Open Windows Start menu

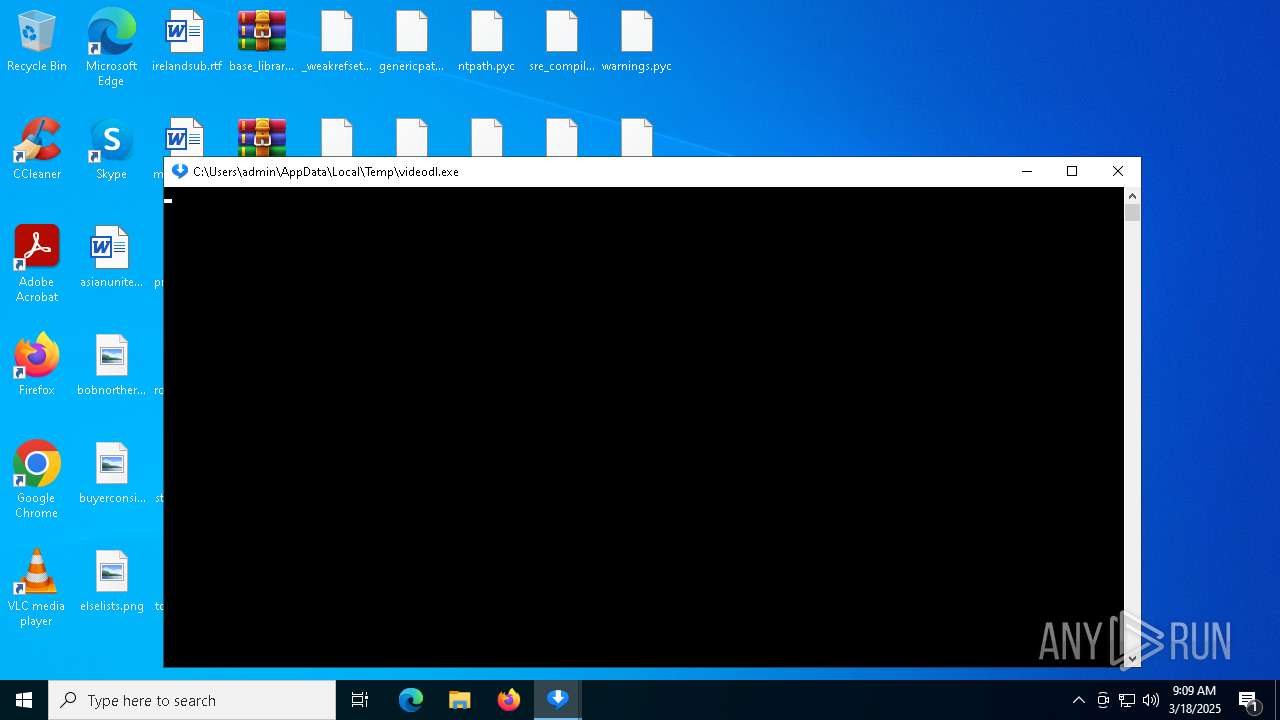(24, 700)
